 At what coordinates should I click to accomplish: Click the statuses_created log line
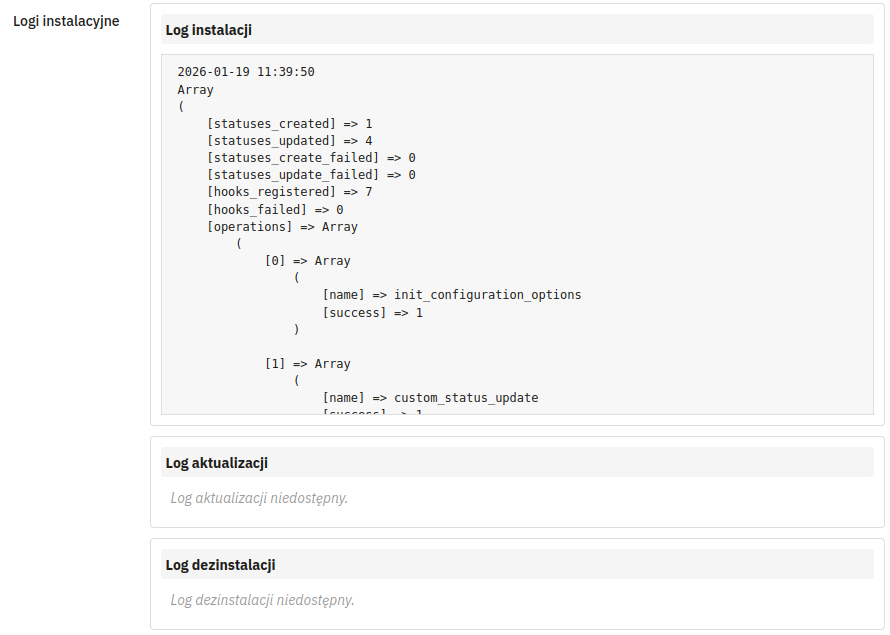tap(289, 124)
